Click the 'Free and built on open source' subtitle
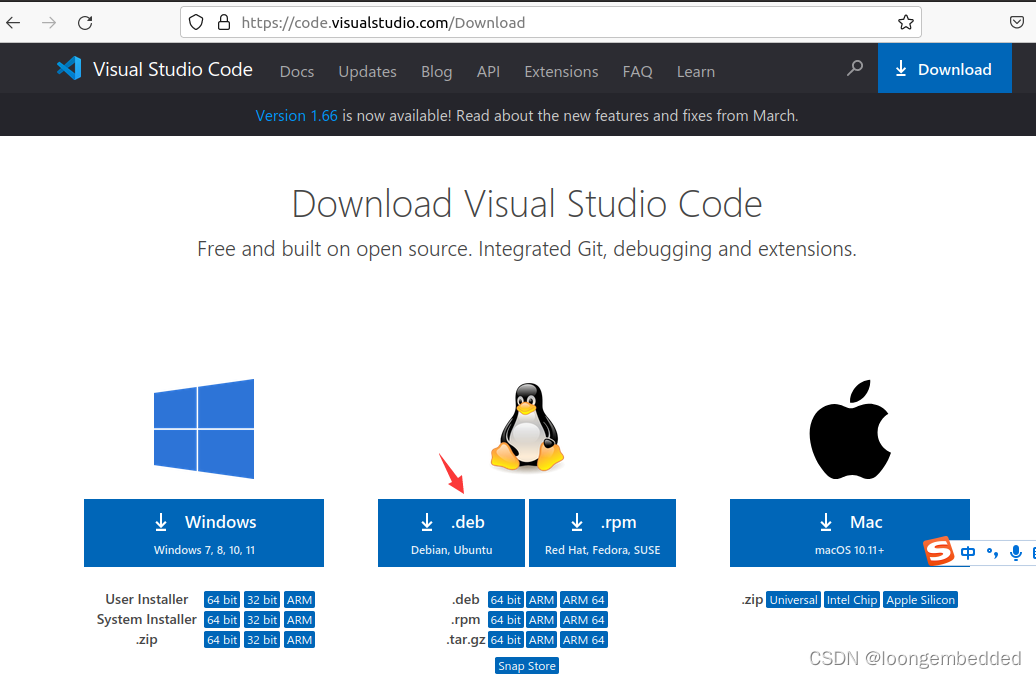The height and width of the screenshot is (678, 1036). 527,249
